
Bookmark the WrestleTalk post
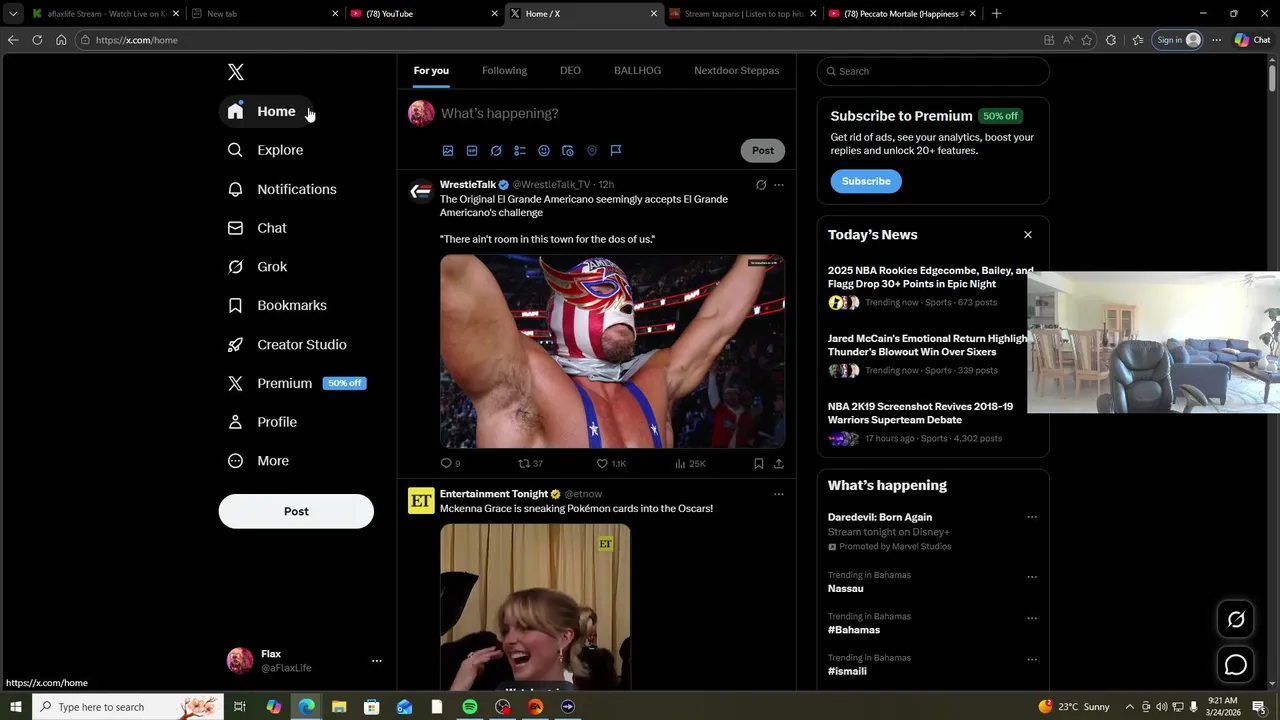[x=759, y=464]
